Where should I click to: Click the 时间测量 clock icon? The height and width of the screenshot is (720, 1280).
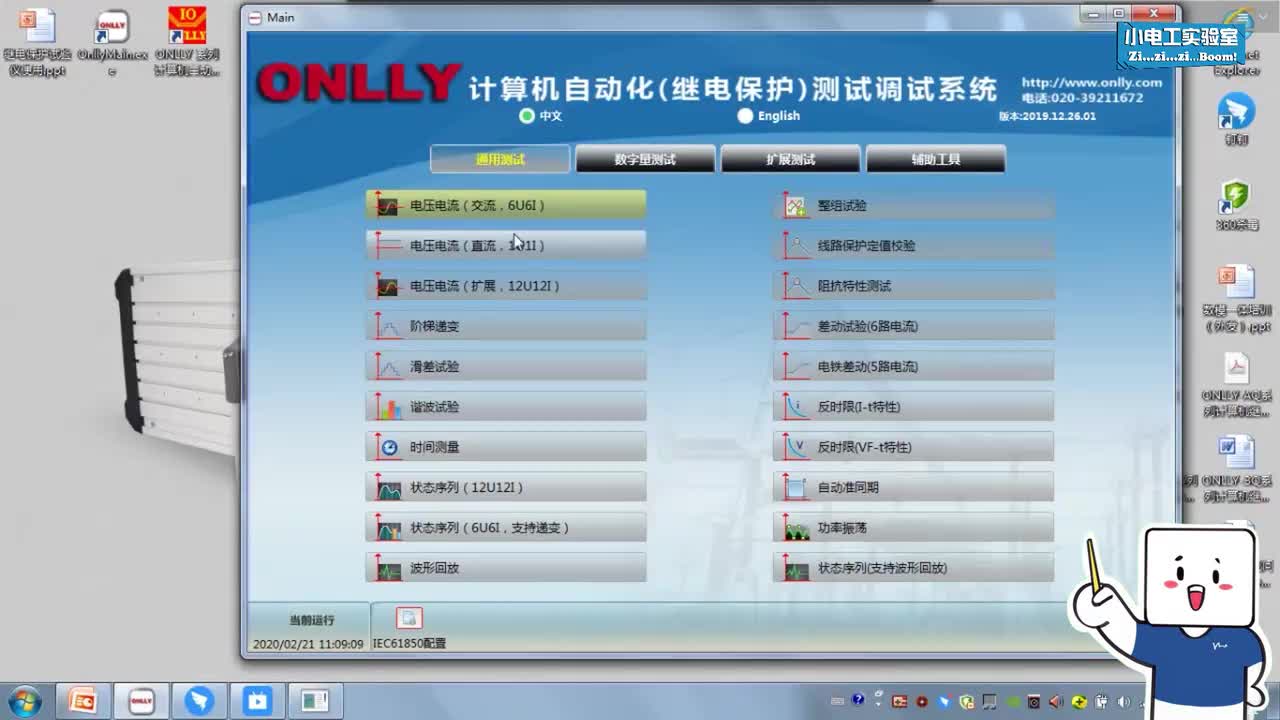[x=387, y=447]
